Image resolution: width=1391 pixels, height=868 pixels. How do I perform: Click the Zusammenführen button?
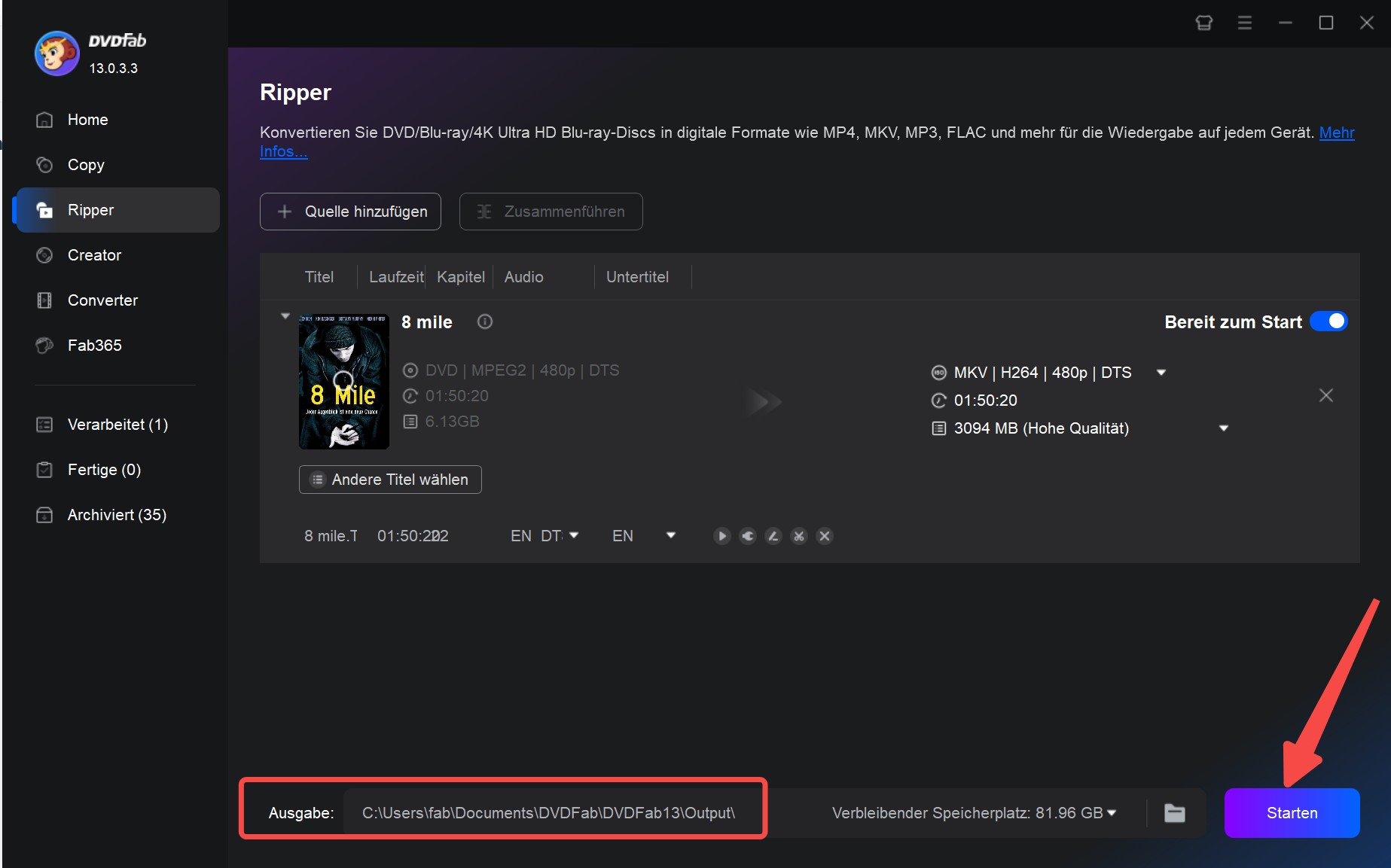click(551, 212)
